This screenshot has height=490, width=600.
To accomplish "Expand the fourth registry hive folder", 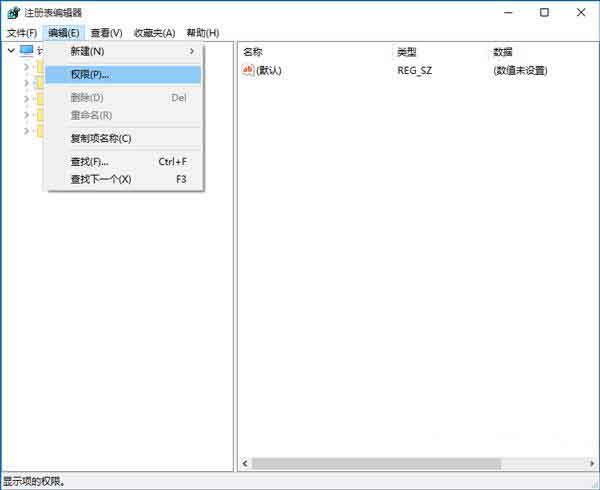I will pos(26,115).
